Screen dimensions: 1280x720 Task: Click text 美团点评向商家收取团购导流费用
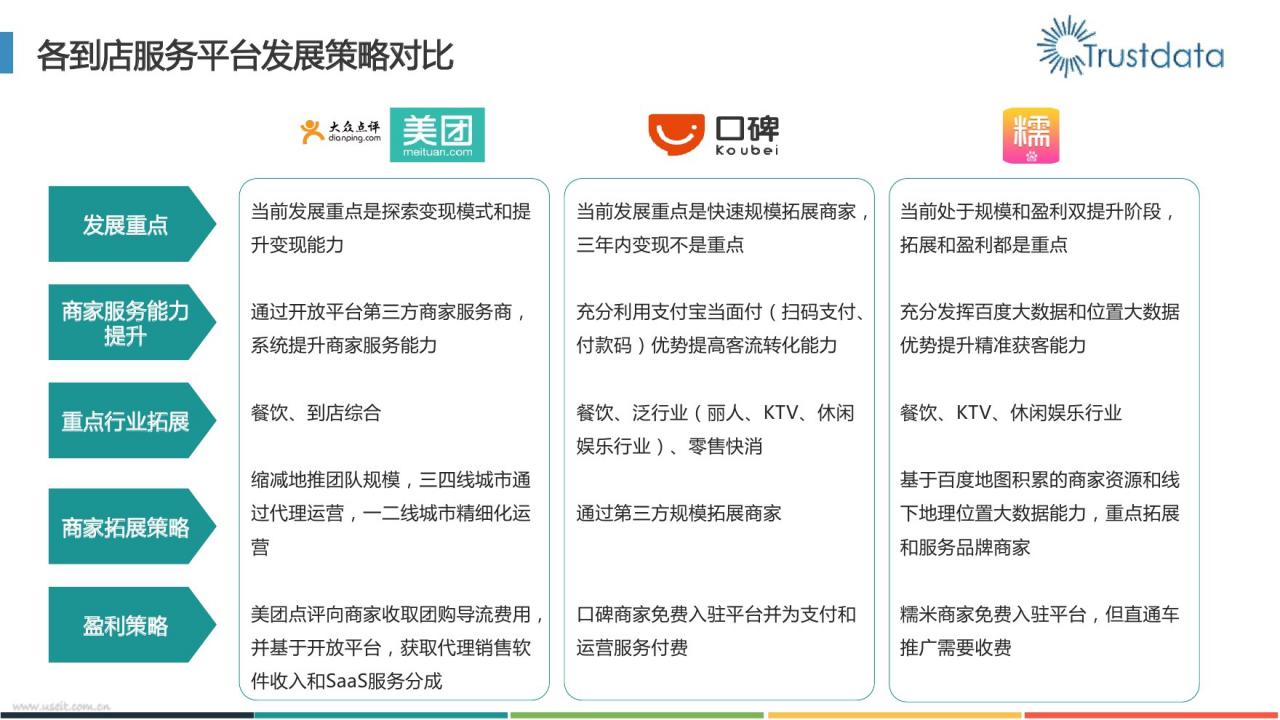pyautogui.click(x=394, y=614)
